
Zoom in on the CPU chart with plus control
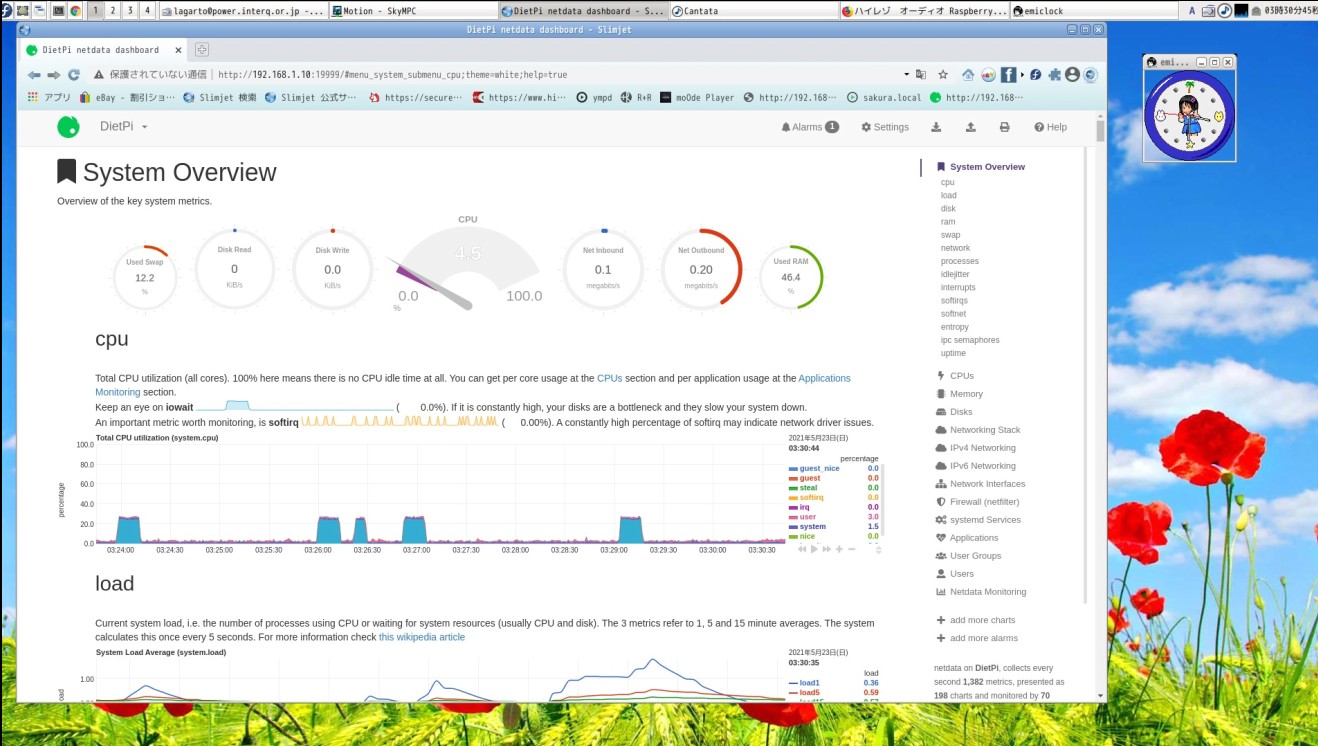(x=838, y=549)
